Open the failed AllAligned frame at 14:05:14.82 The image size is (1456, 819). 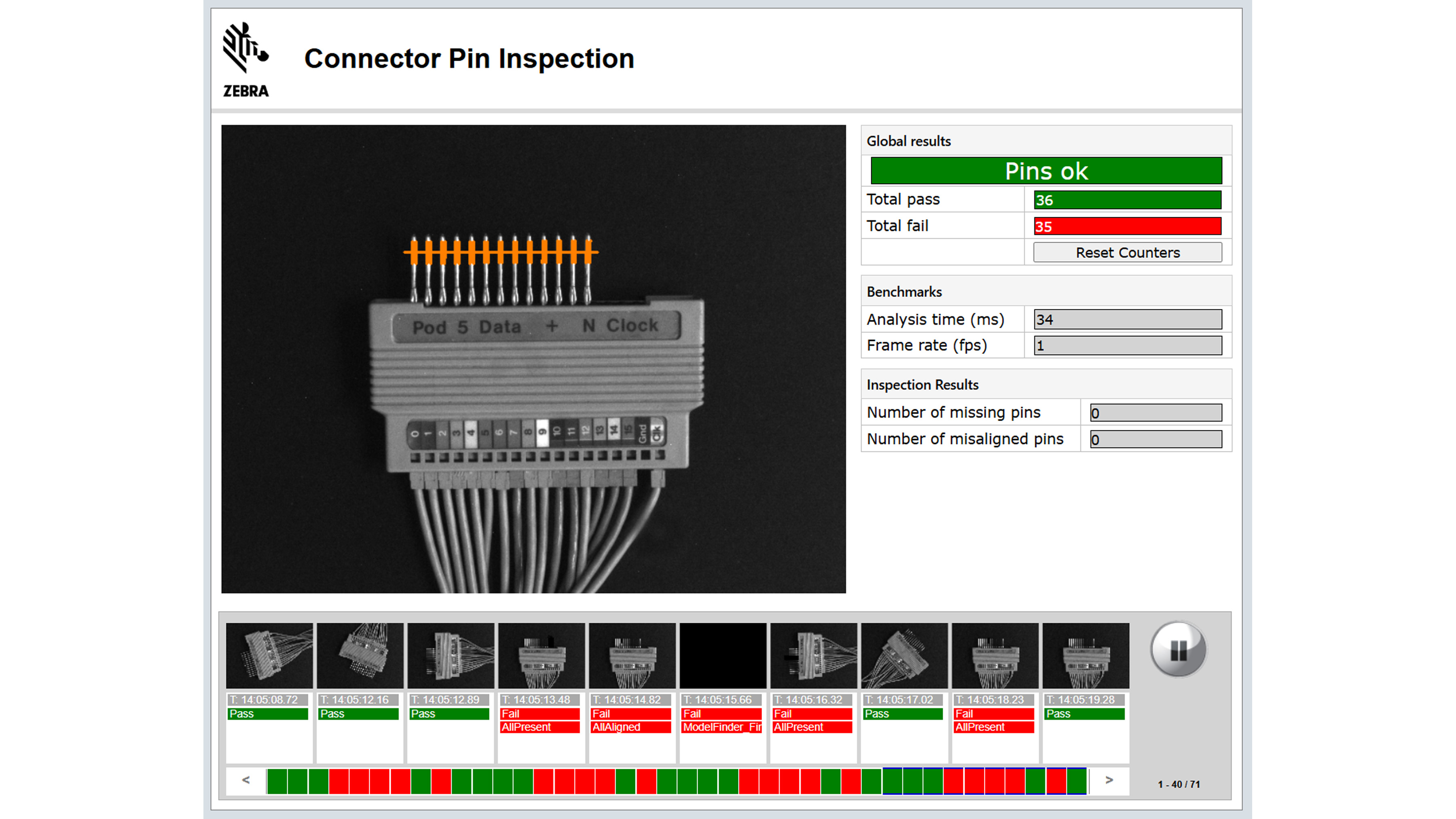(631, 656)
